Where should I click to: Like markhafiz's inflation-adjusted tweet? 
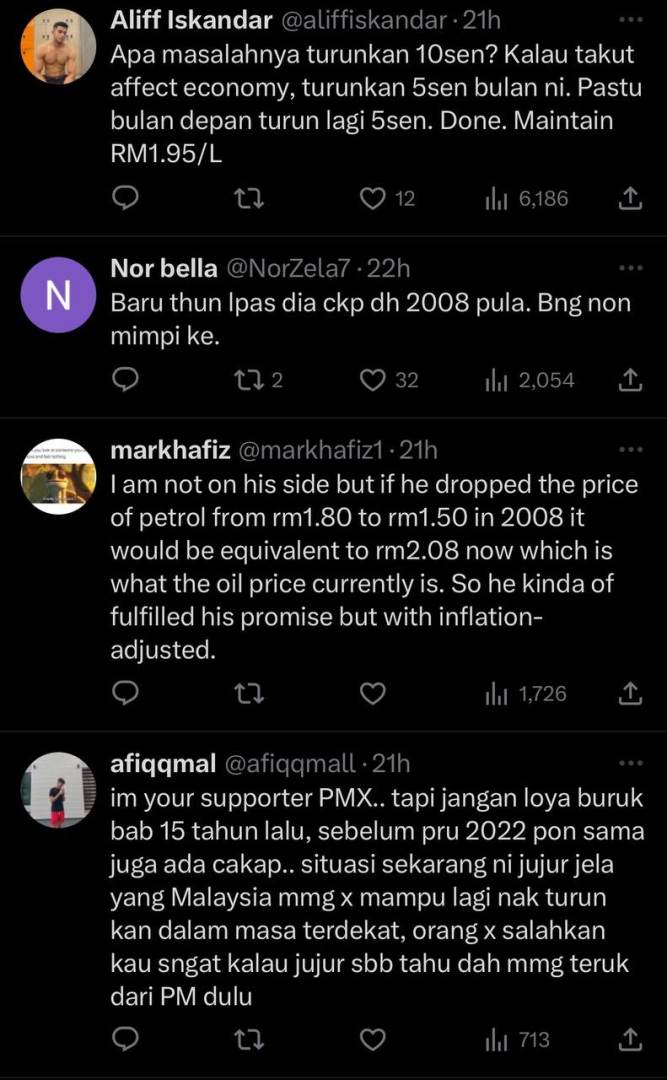(x=373, y=693)
